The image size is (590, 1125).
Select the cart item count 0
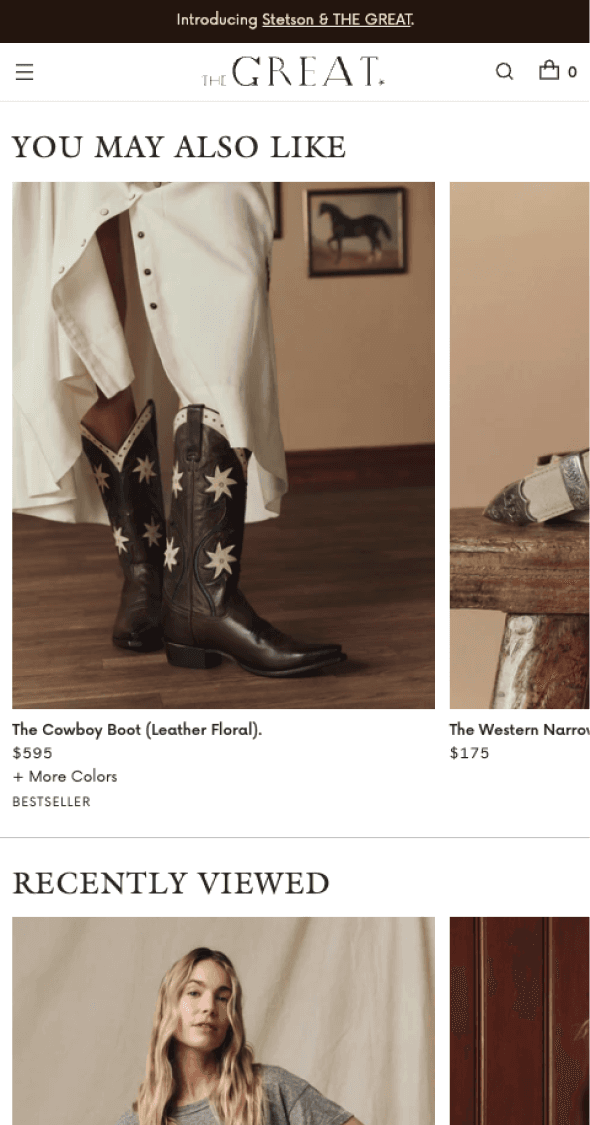572,72
